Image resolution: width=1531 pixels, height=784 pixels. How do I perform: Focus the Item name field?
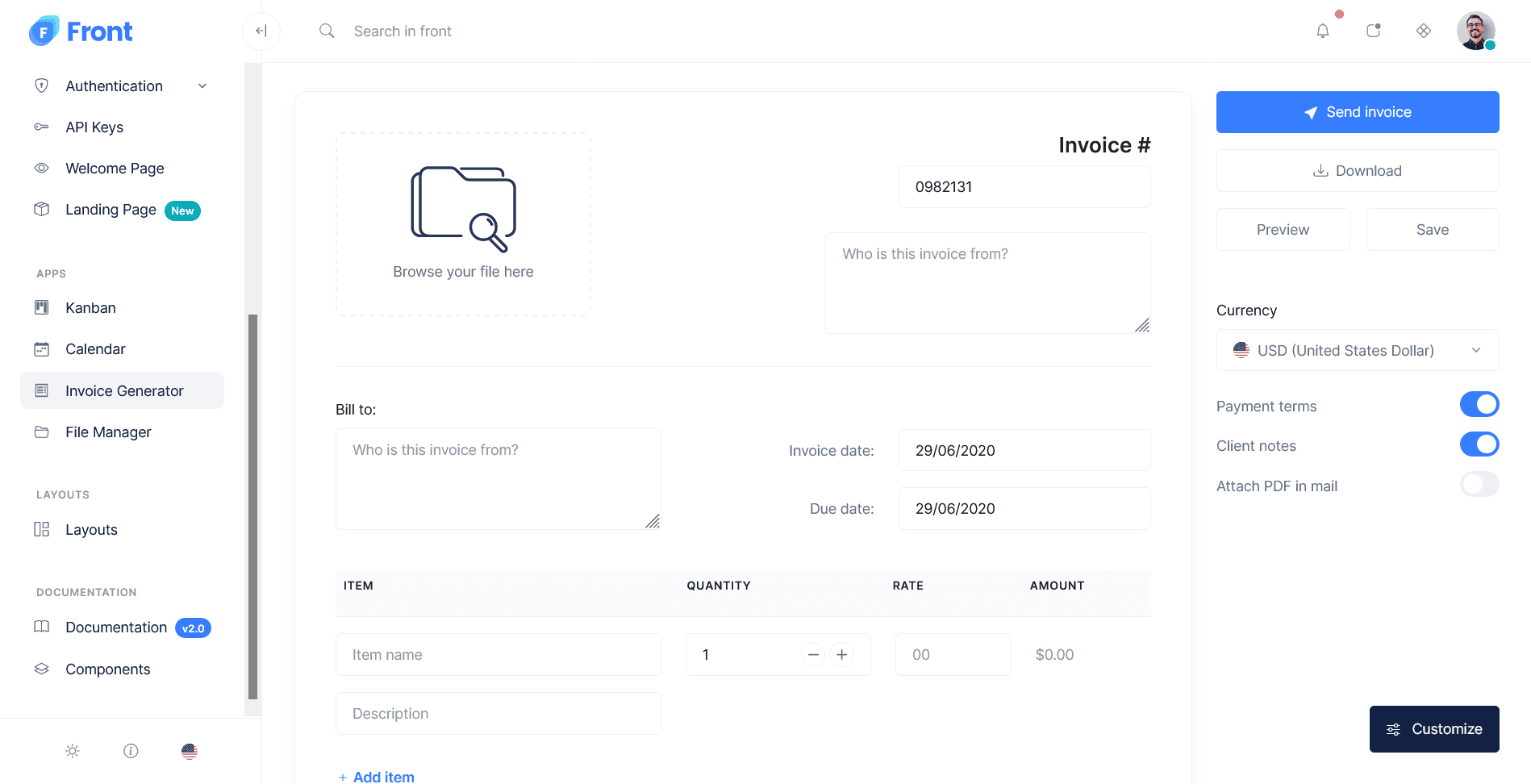[x=499, y=655]
